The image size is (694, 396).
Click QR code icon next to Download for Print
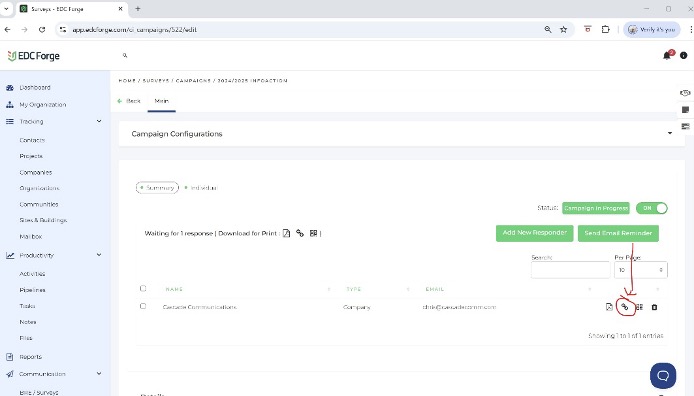click(313, 233)
